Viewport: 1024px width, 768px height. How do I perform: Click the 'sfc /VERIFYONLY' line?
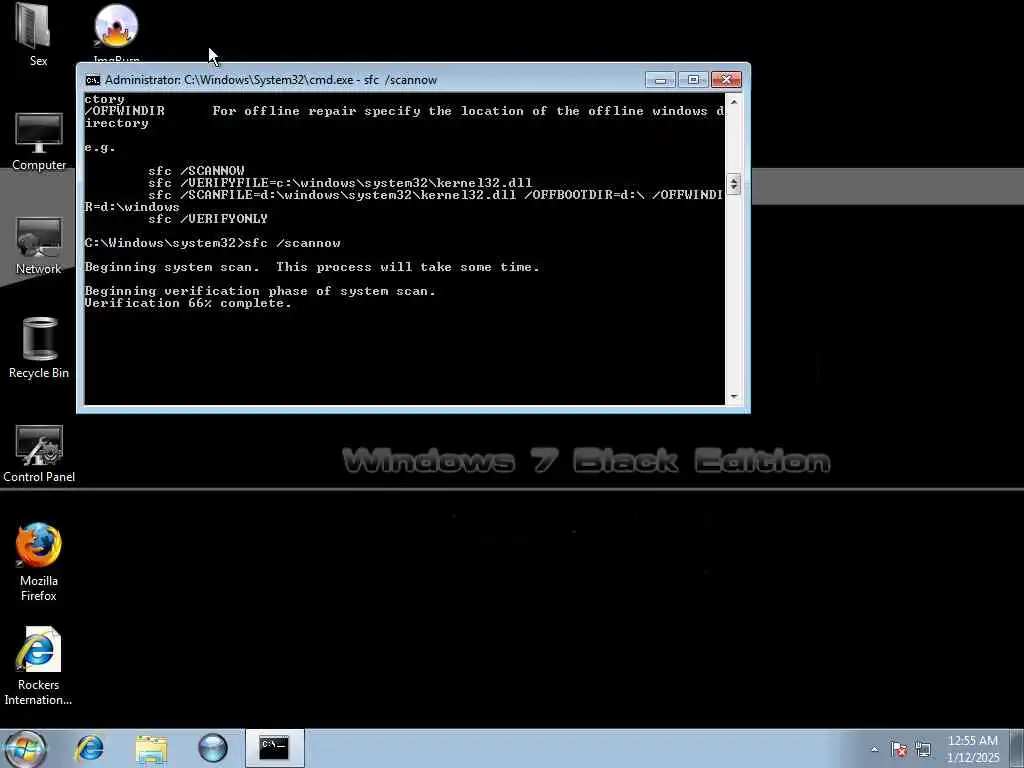(208, 219)
